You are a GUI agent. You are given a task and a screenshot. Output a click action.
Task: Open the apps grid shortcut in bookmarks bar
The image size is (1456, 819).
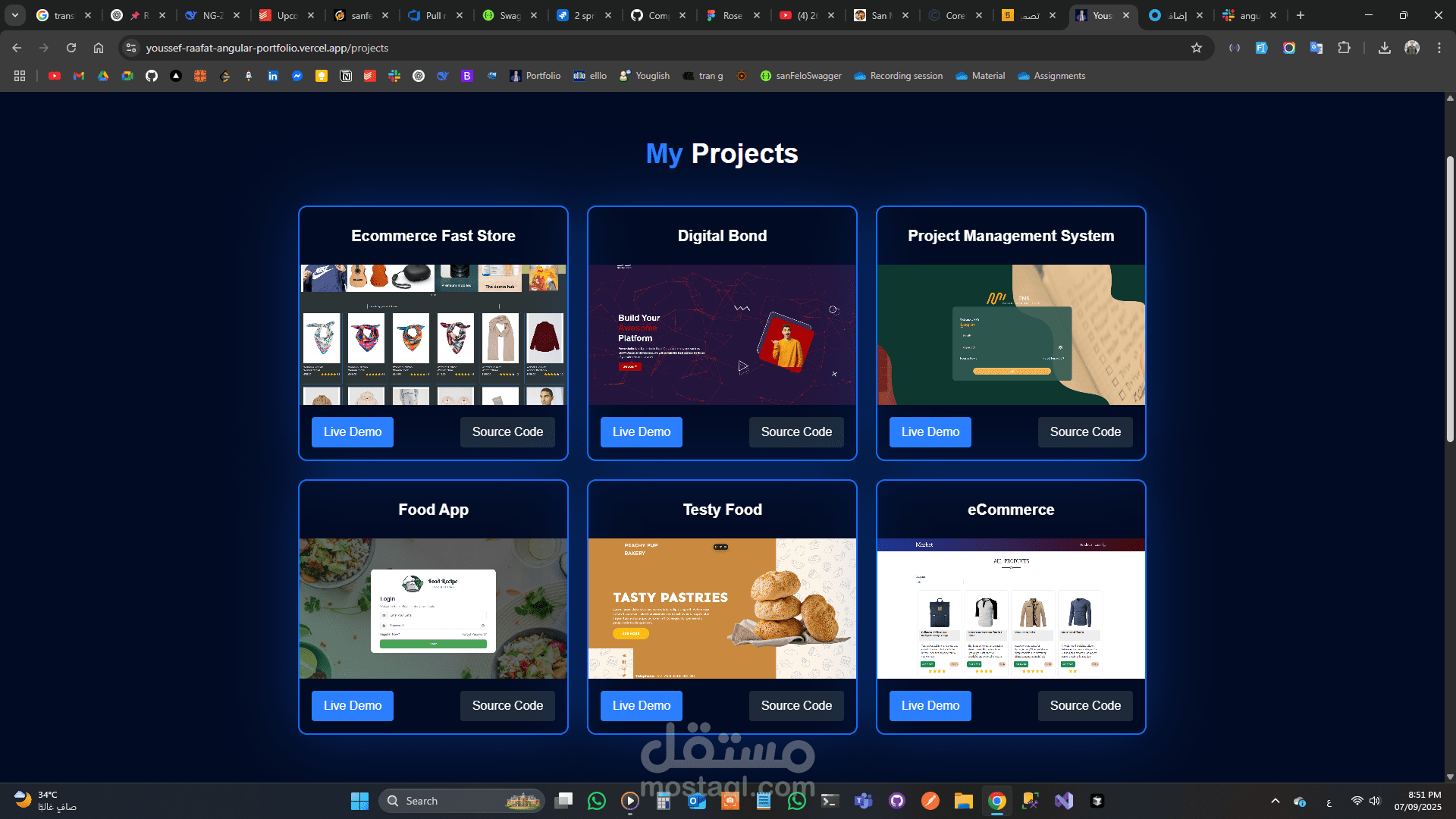[20, 76]
